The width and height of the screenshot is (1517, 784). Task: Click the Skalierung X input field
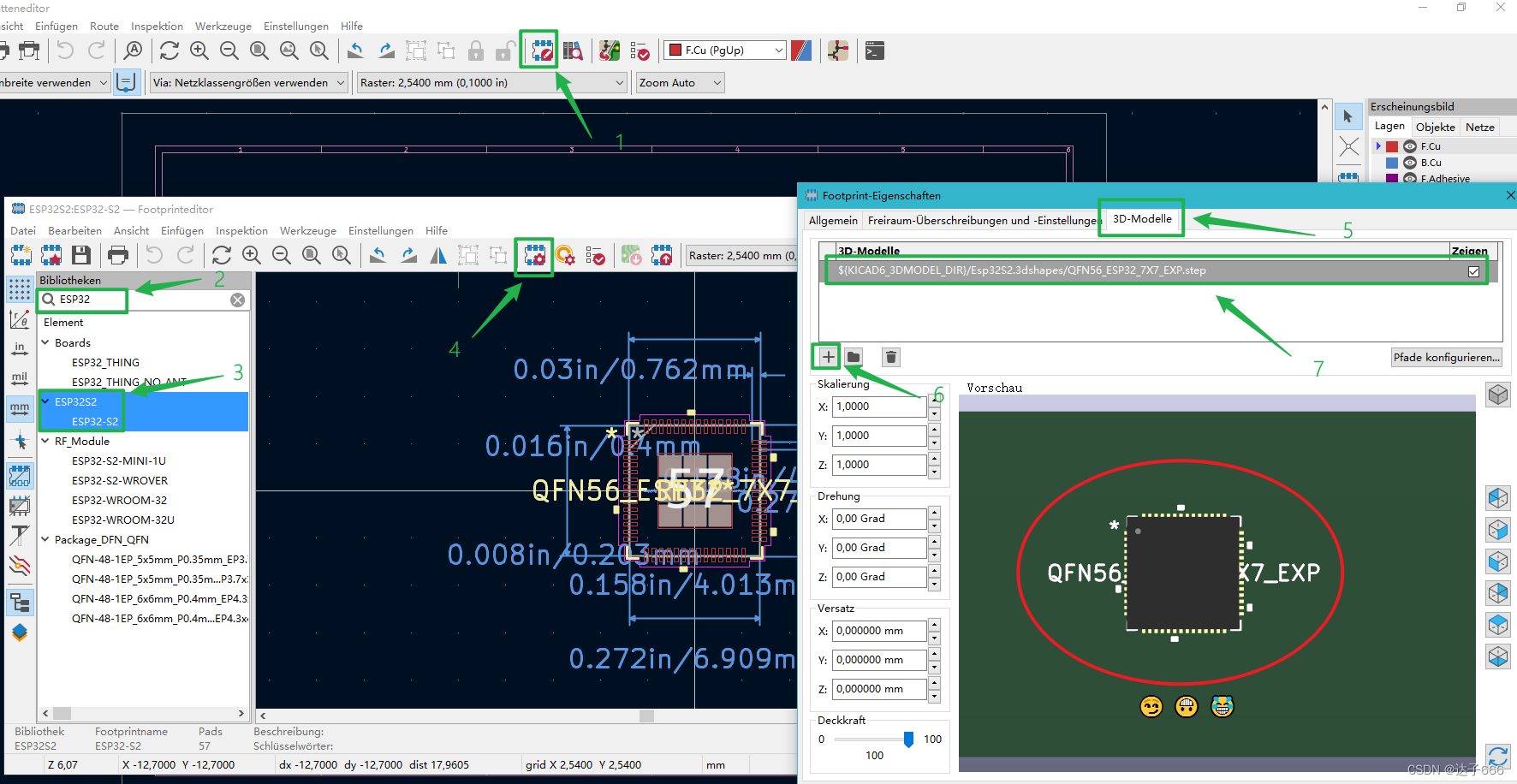[879, 407]
